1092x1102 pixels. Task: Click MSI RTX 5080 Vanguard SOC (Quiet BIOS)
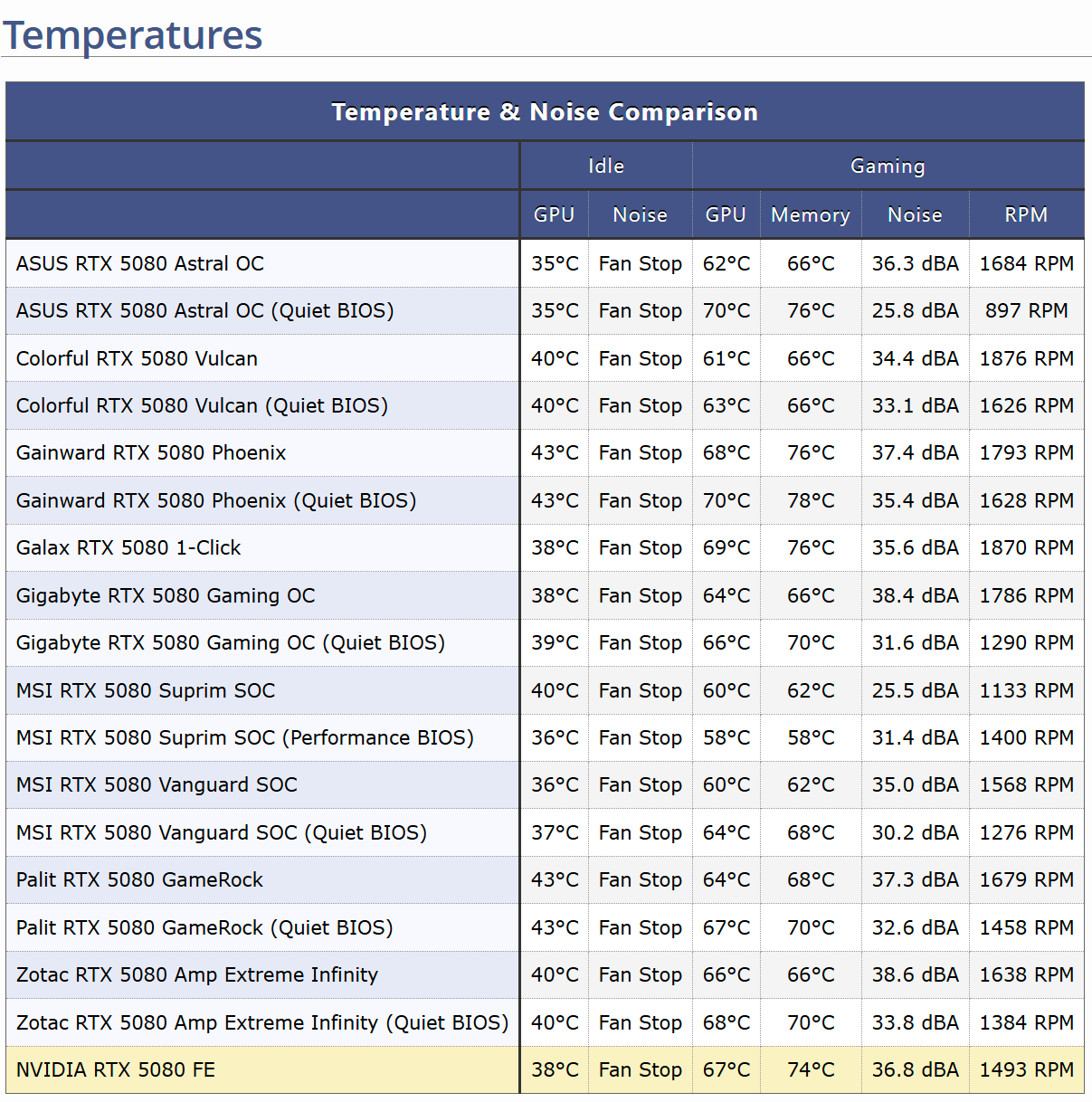pyautogui.click(x=222, y=833)
